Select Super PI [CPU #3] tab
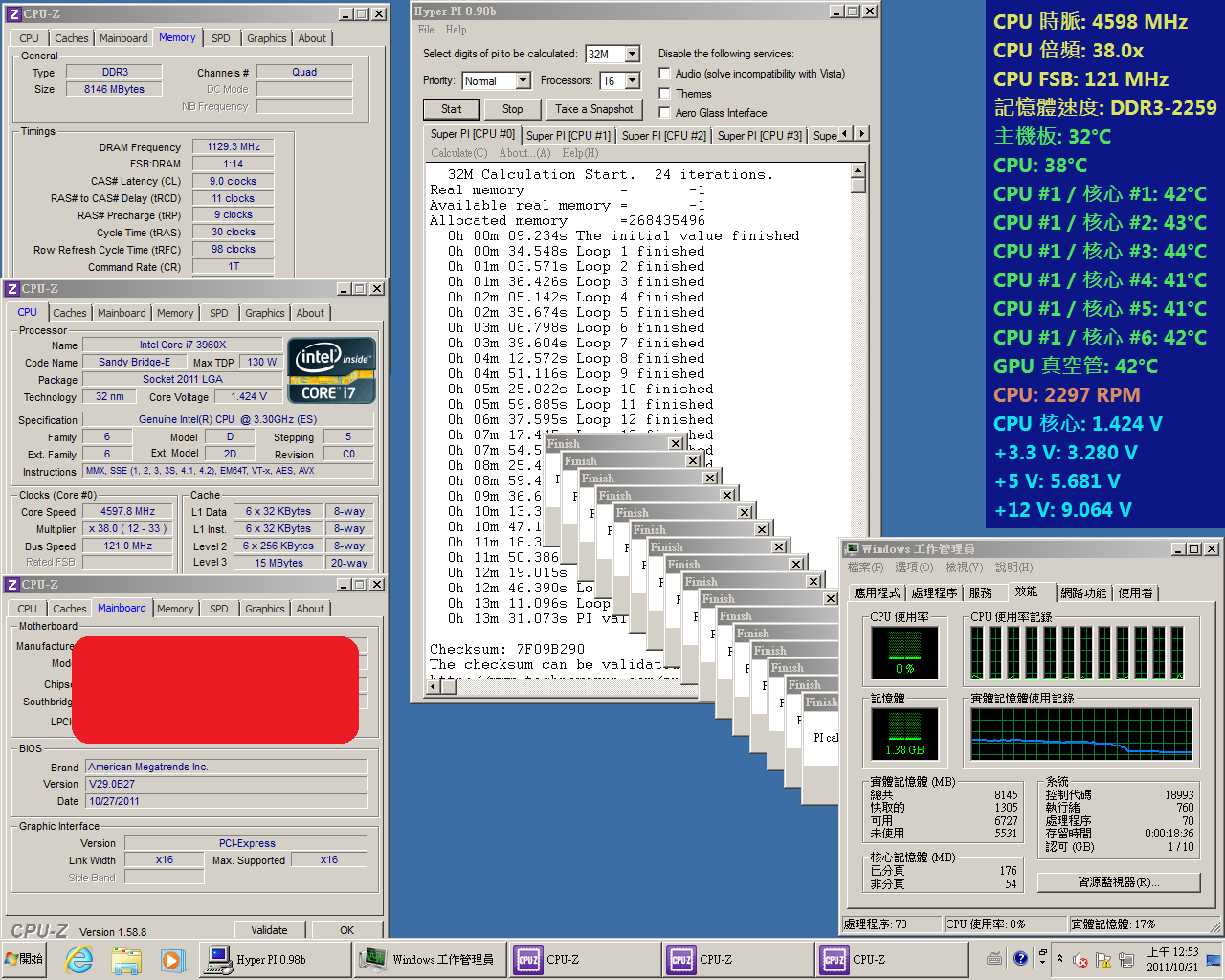Screen dimensions: 1225x980 [x=760, y=136]
